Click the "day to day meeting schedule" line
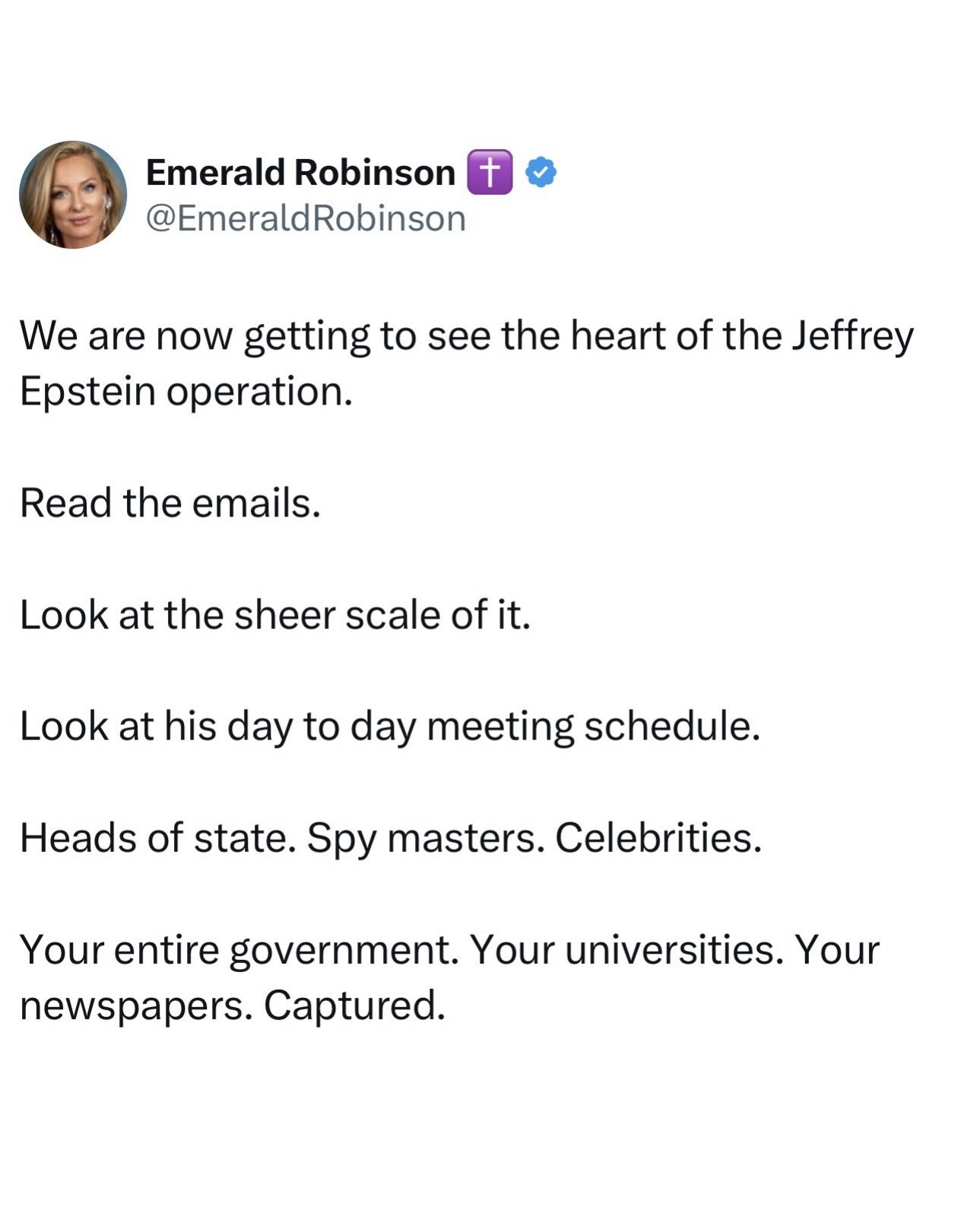The width and height of the screenshot is (980, 1214). [389, 726]
